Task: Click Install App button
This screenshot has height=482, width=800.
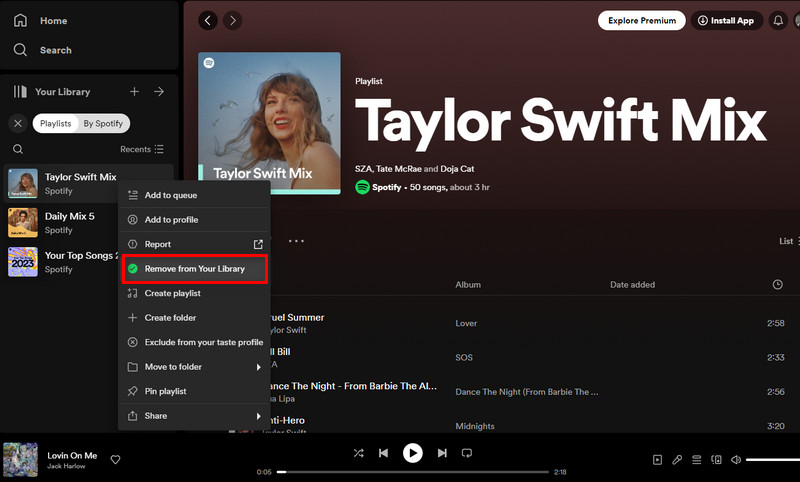Action: (x=727, y=20)
